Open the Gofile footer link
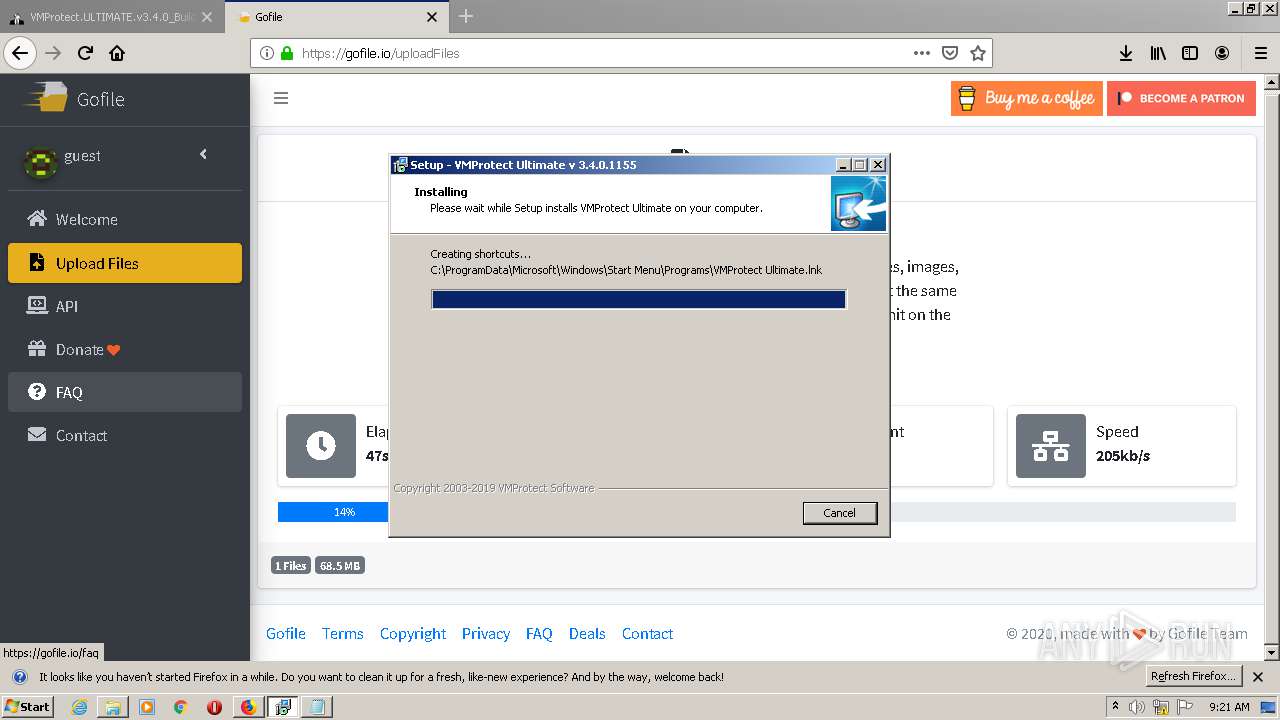Image resolution: width=1280 pixels, height=720 pixels. tap(286, 633)
